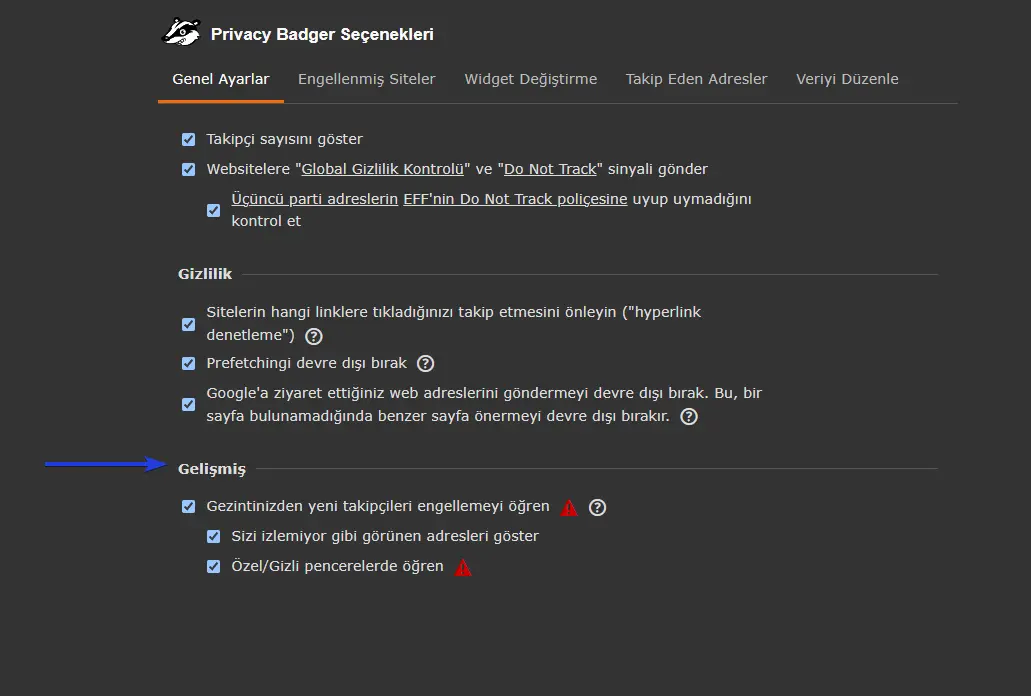Toggle hyperlink denetleme önleyin checkbox
The width and height of the screenshot is (1031, 696).
(x=189, y=325)
